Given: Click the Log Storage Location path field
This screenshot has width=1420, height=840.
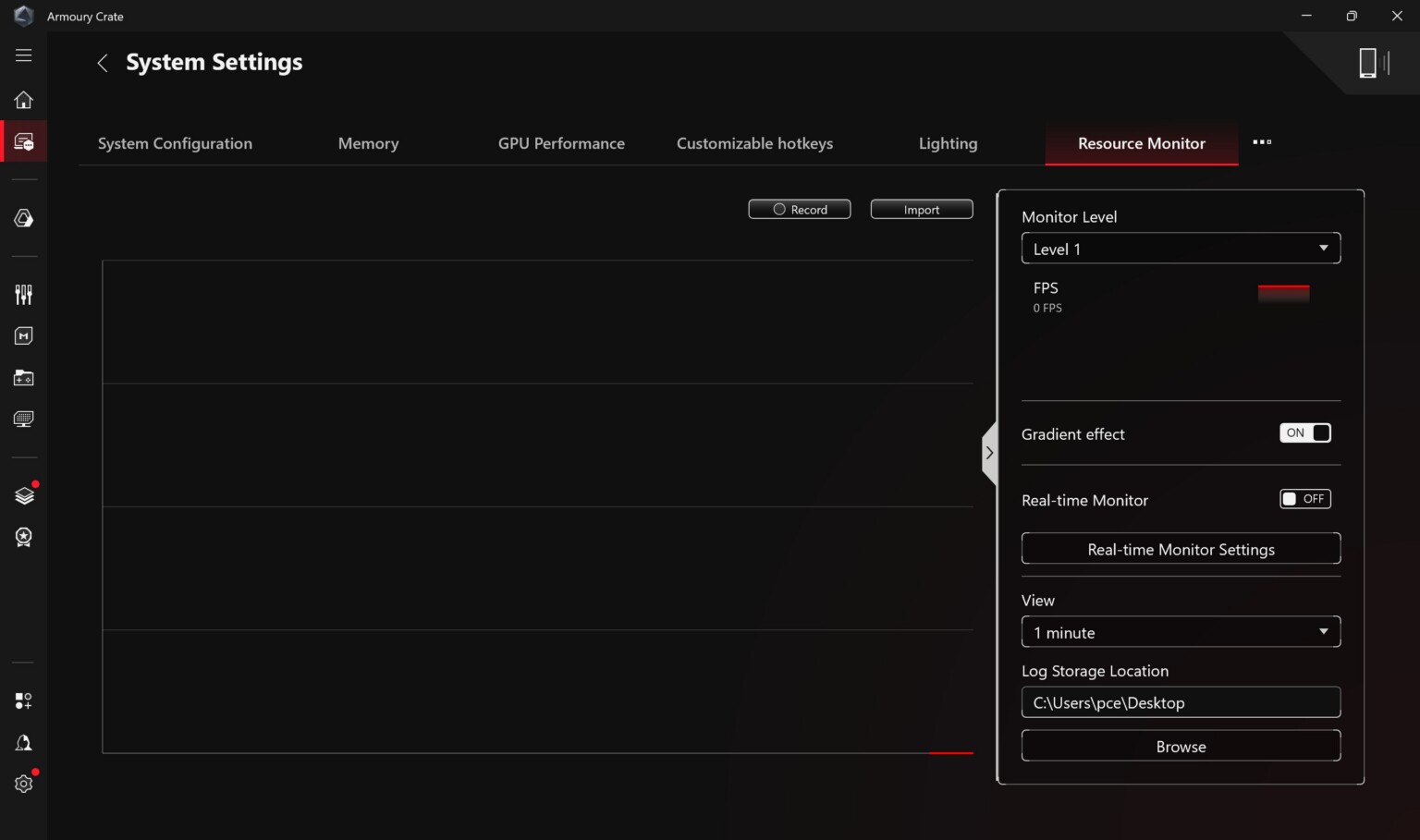Looking at the screenshot, I should [1181, 702].
